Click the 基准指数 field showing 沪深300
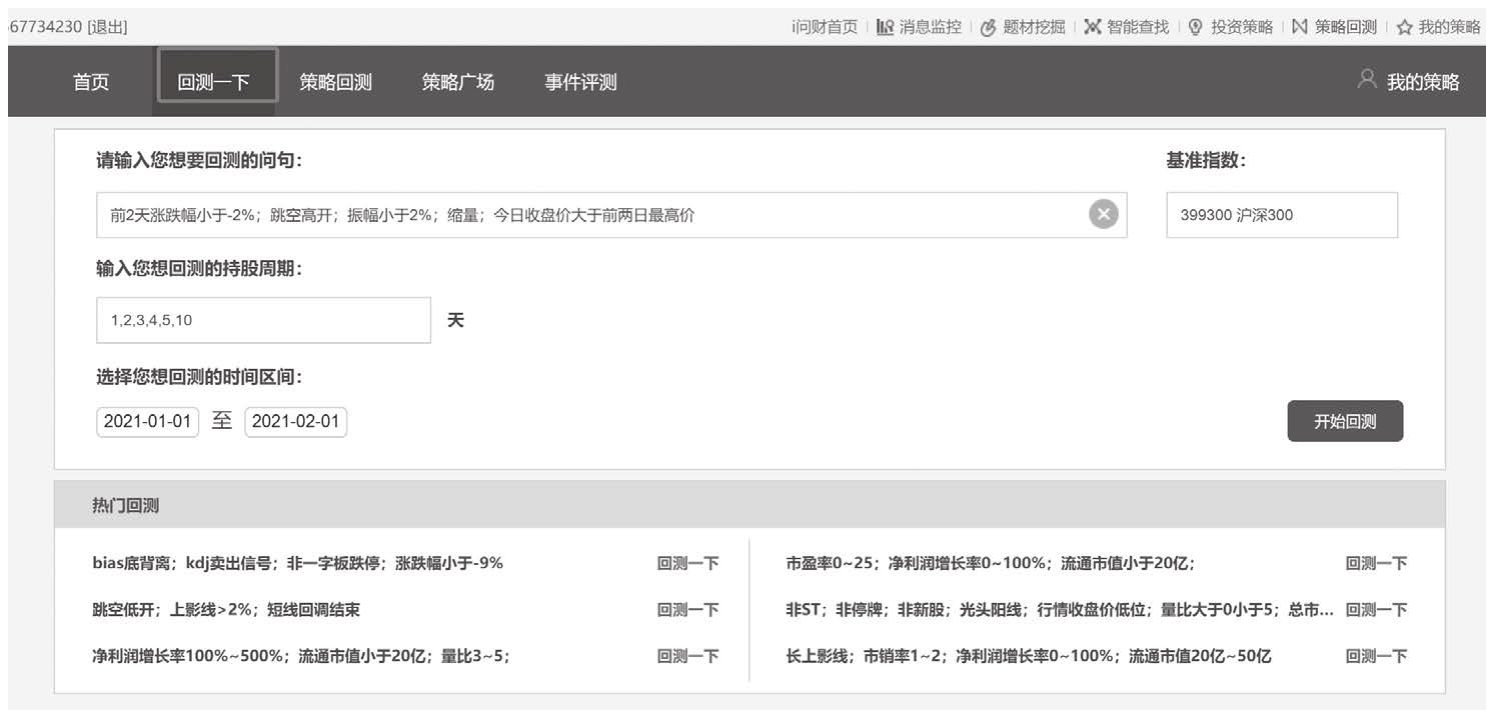 [x=1282, y=215]
